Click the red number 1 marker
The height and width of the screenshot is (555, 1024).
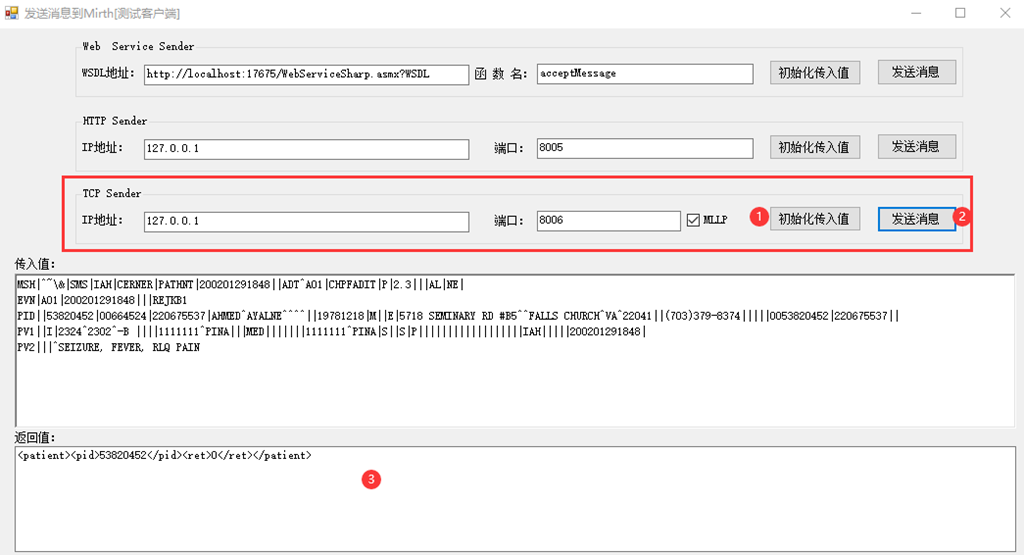coord(759,217)
